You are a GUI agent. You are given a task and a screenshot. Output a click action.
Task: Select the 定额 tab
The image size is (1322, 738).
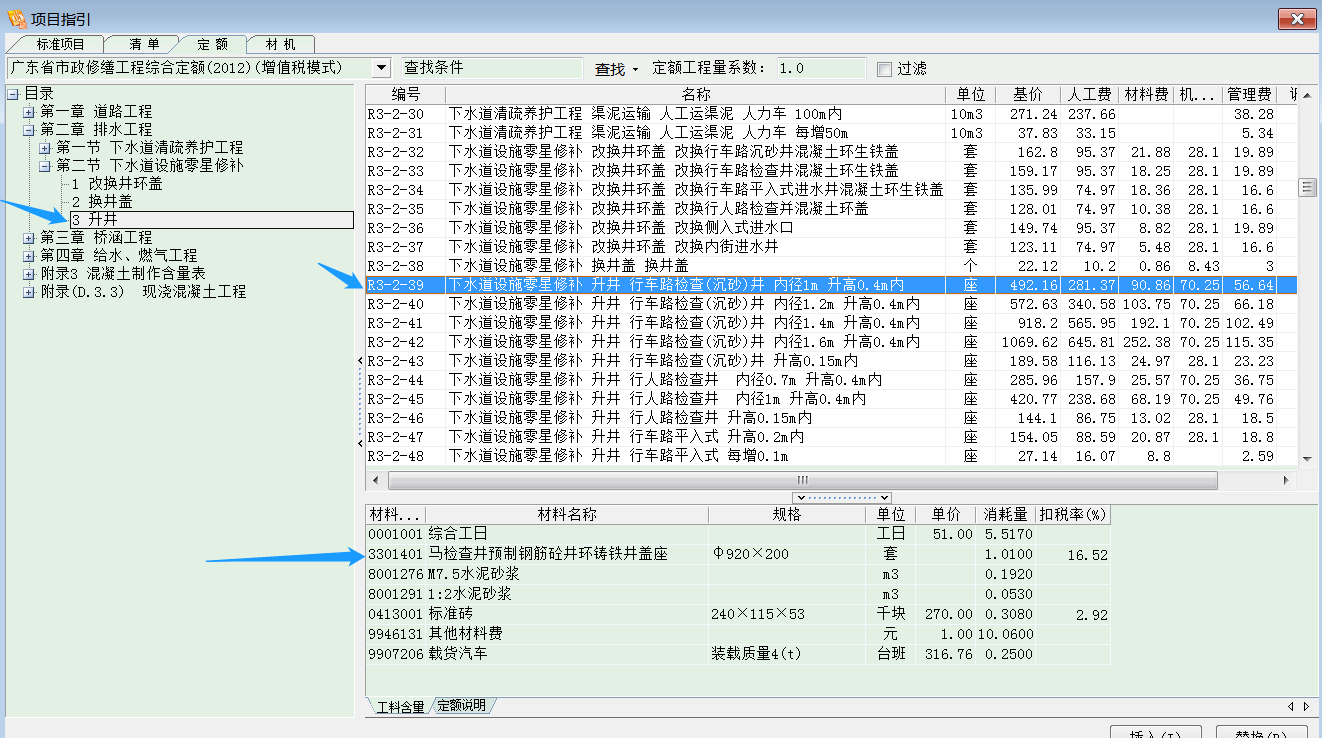pos(212,44)
